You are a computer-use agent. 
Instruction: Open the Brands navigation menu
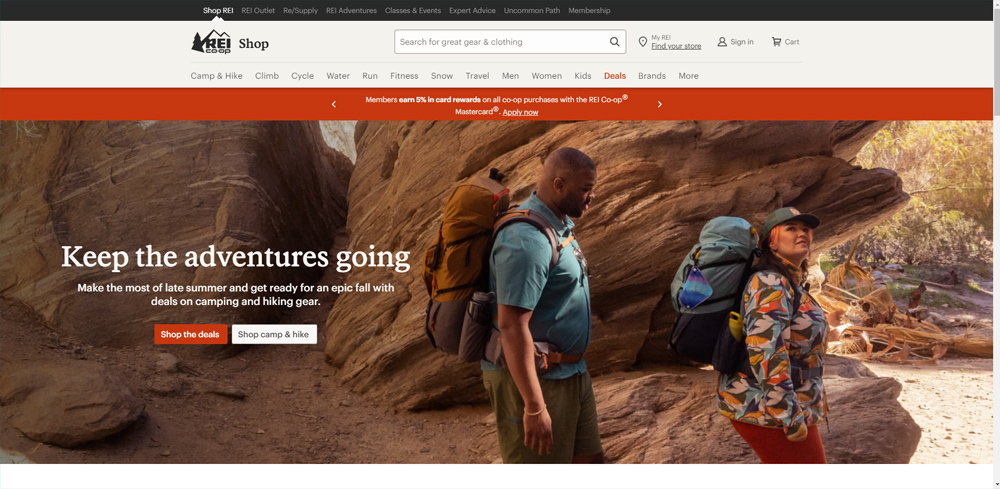tap(652, 76)
